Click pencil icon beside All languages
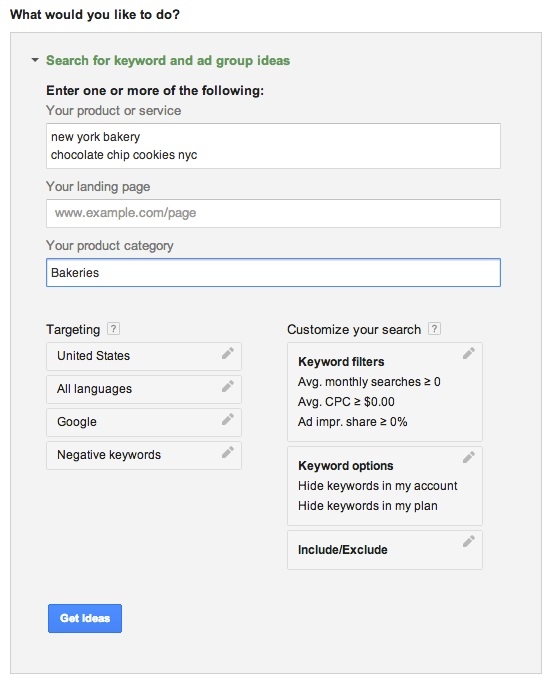The image size is (556, 682). coord(228,386)
